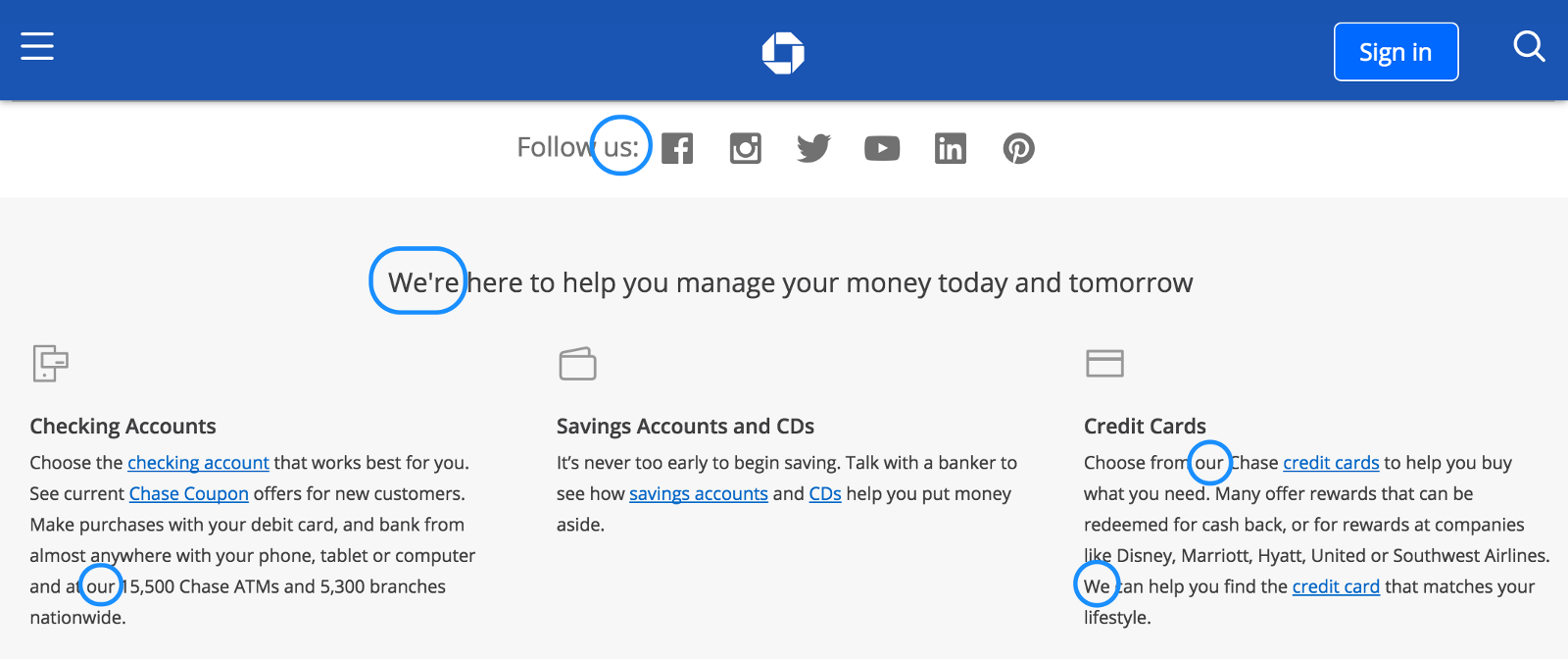The width and height of the screenshot is (1568, 659).
Task: Click the Checking Accounts section icon
Action: click(50, 363)
